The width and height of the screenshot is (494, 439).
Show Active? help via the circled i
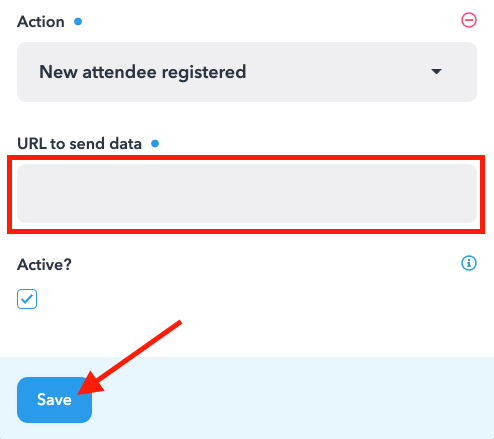pyautogui.click(x=469, y=263)
